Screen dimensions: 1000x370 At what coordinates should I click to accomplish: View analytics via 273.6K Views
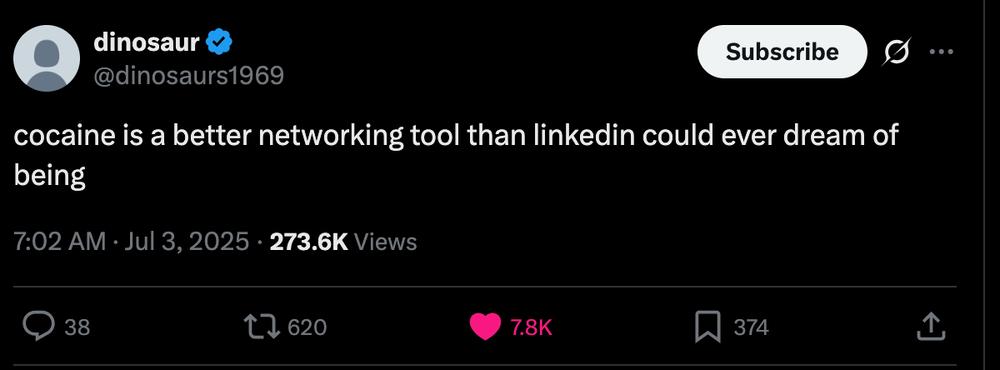[343, 242]
